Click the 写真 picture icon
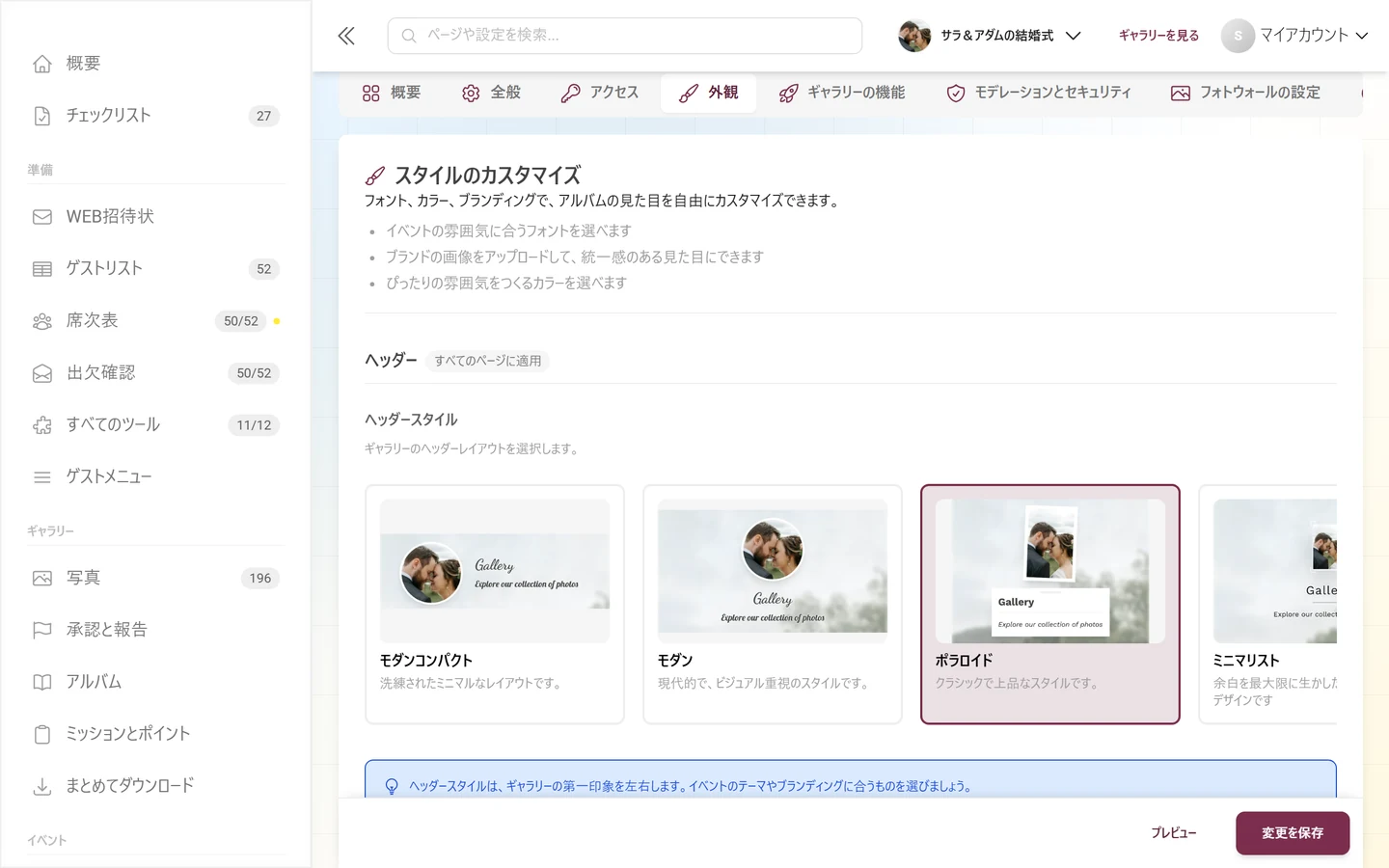Viewport: 1389px width, 868px height. point(42,579)
